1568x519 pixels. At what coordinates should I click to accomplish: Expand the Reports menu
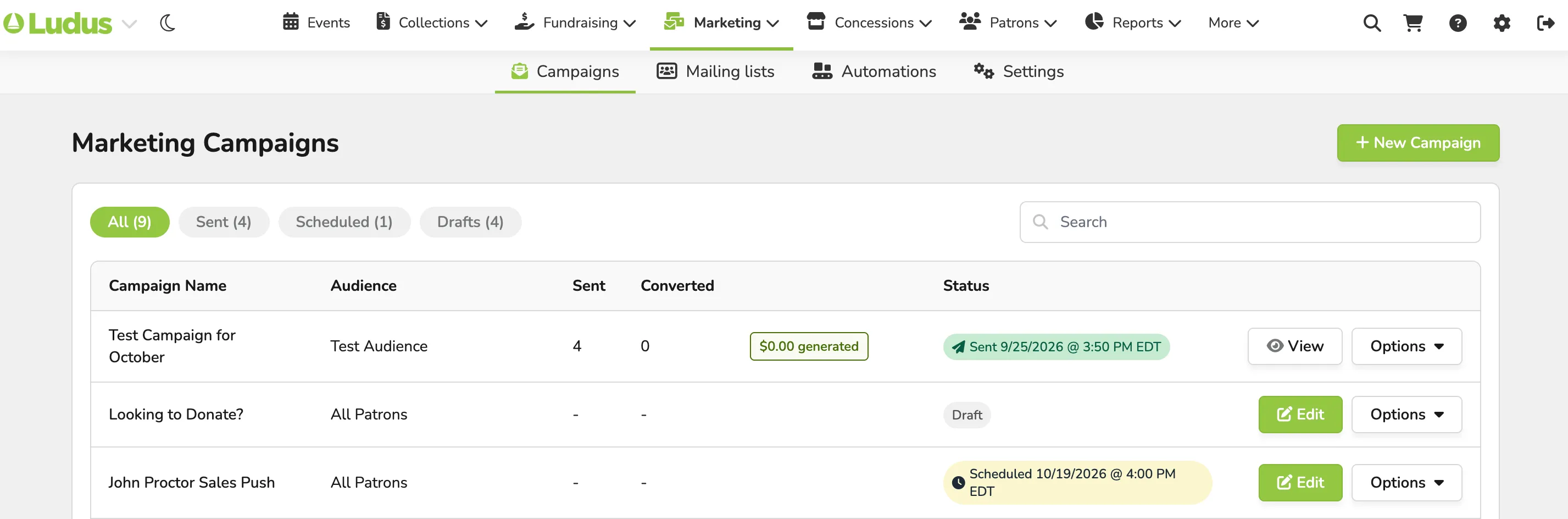(1133, 23)
